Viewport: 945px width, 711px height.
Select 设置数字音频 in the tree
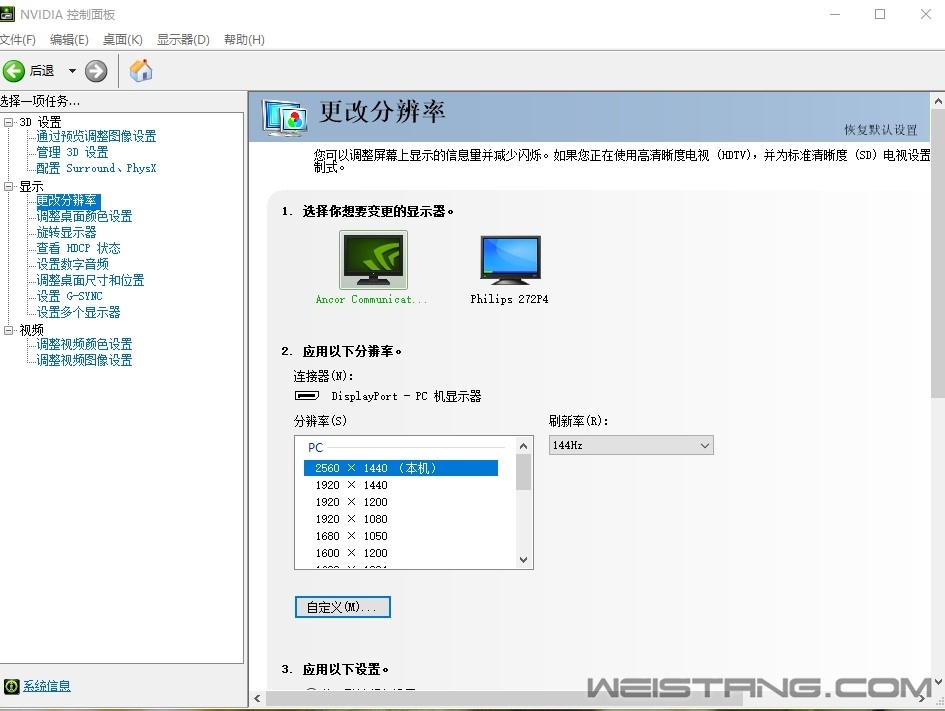coord(72,264)
